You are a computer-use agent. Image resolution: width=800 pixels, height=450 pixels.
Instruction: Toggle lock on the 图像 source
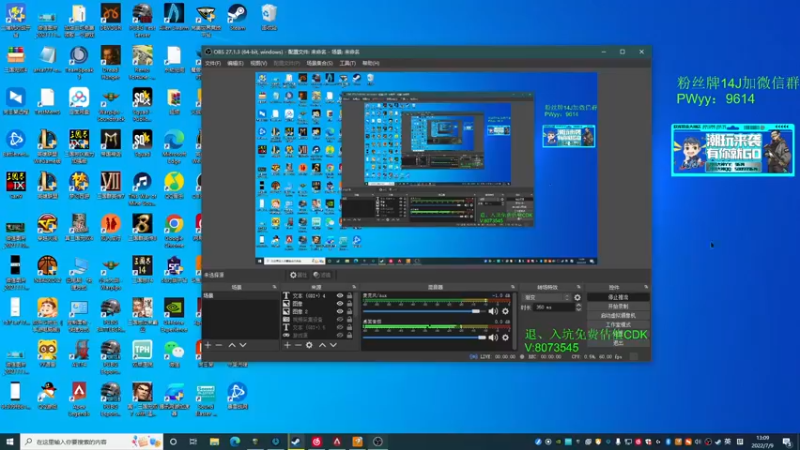349,304
